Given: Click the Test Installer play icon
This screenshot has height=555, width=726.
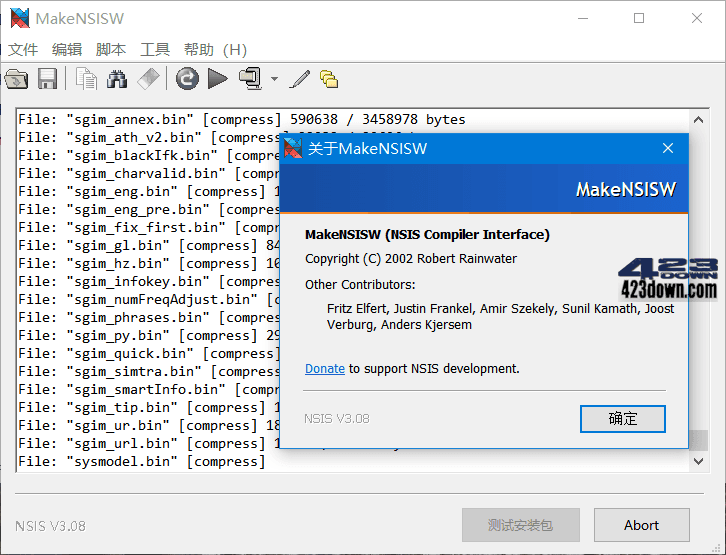Looking at the screenshot, I should [x=218, y=79].
